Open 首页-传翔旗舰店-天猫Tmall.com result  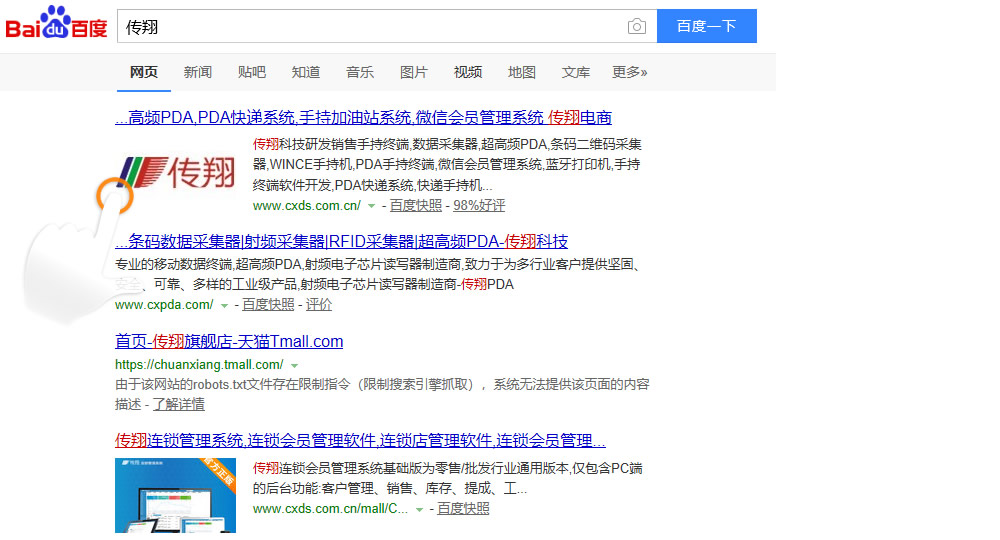point(229,341)
